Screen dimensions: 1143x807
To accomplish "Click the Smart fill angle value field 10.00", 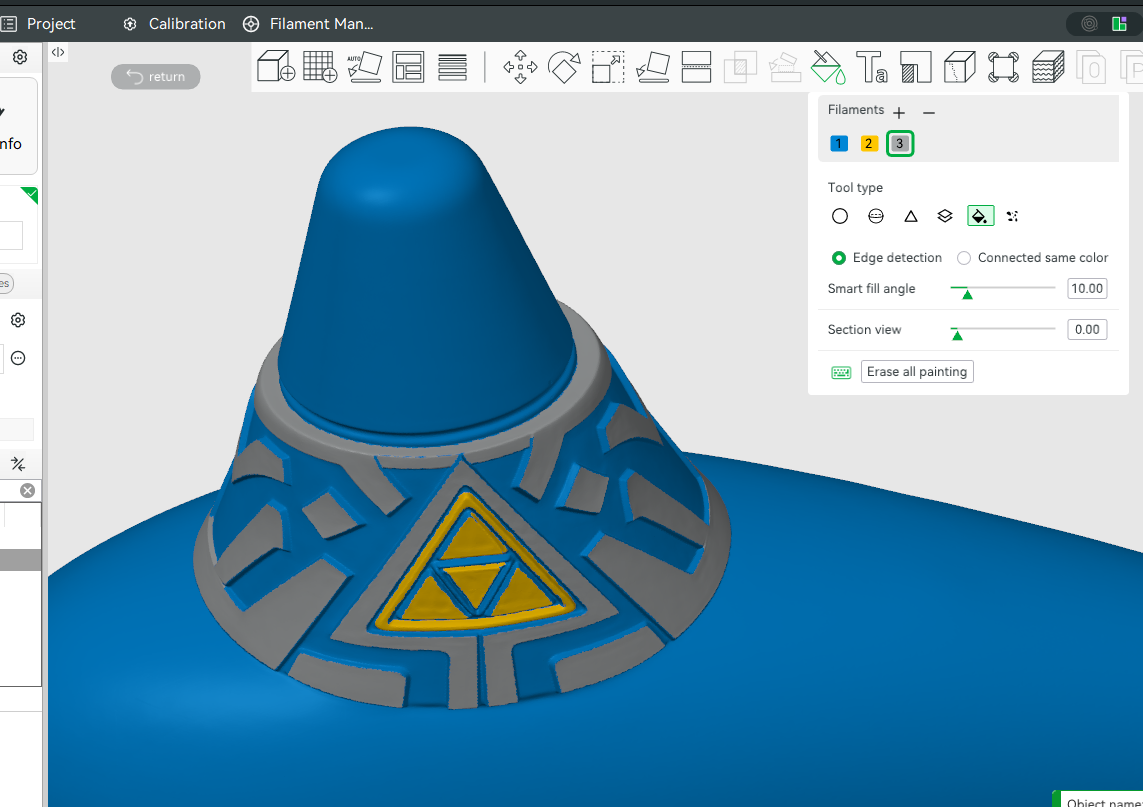I will pos(1087,289).
